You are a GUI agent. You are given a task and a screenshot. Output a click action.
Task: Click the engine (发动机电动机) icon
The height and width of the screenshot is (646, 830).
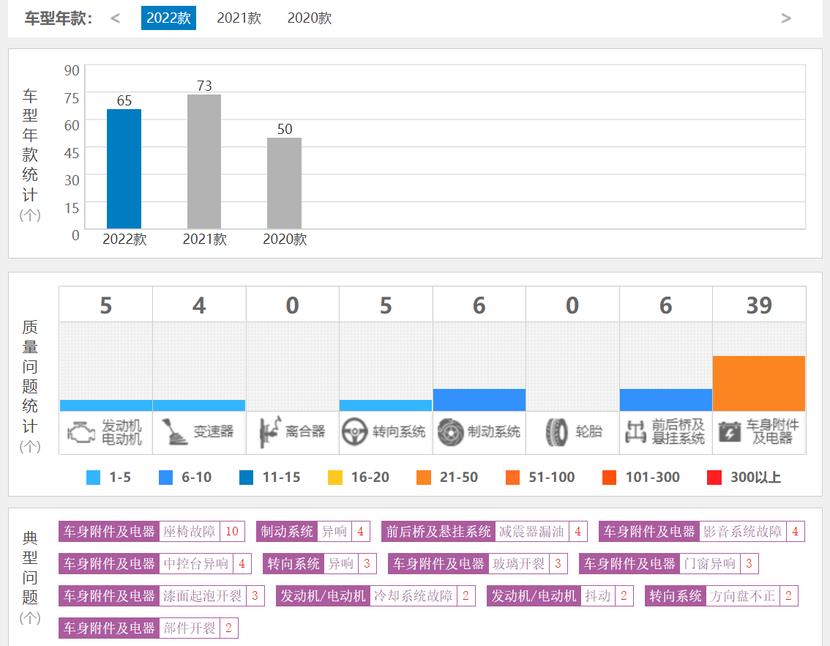pyautogui.click(x=80, y=432)
